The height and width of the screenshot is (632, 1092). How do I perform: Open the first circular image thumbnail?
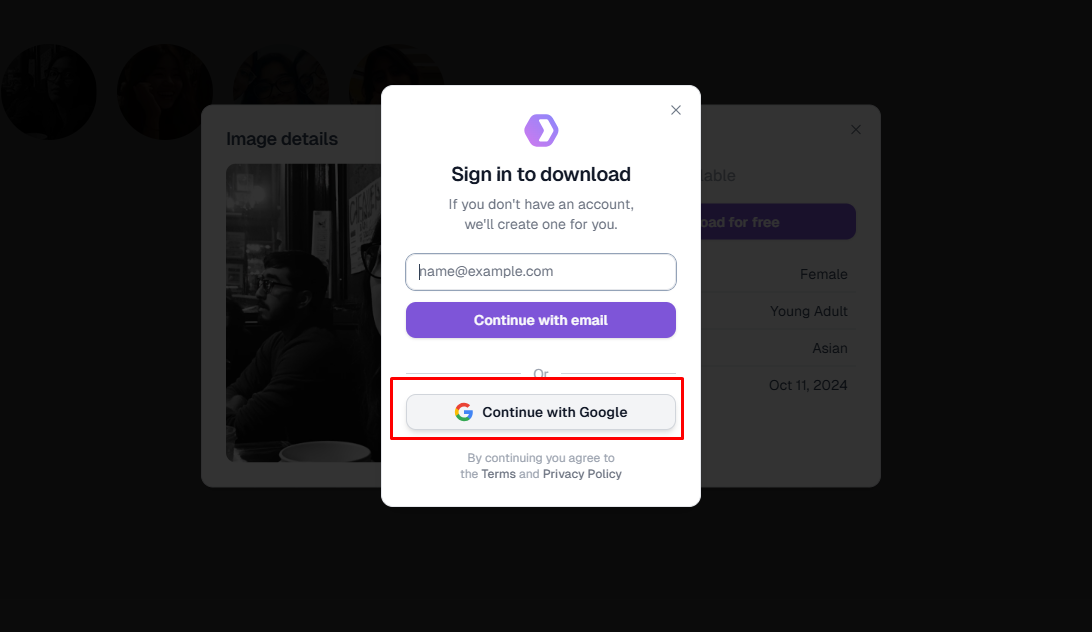click(x=49, y=92)
